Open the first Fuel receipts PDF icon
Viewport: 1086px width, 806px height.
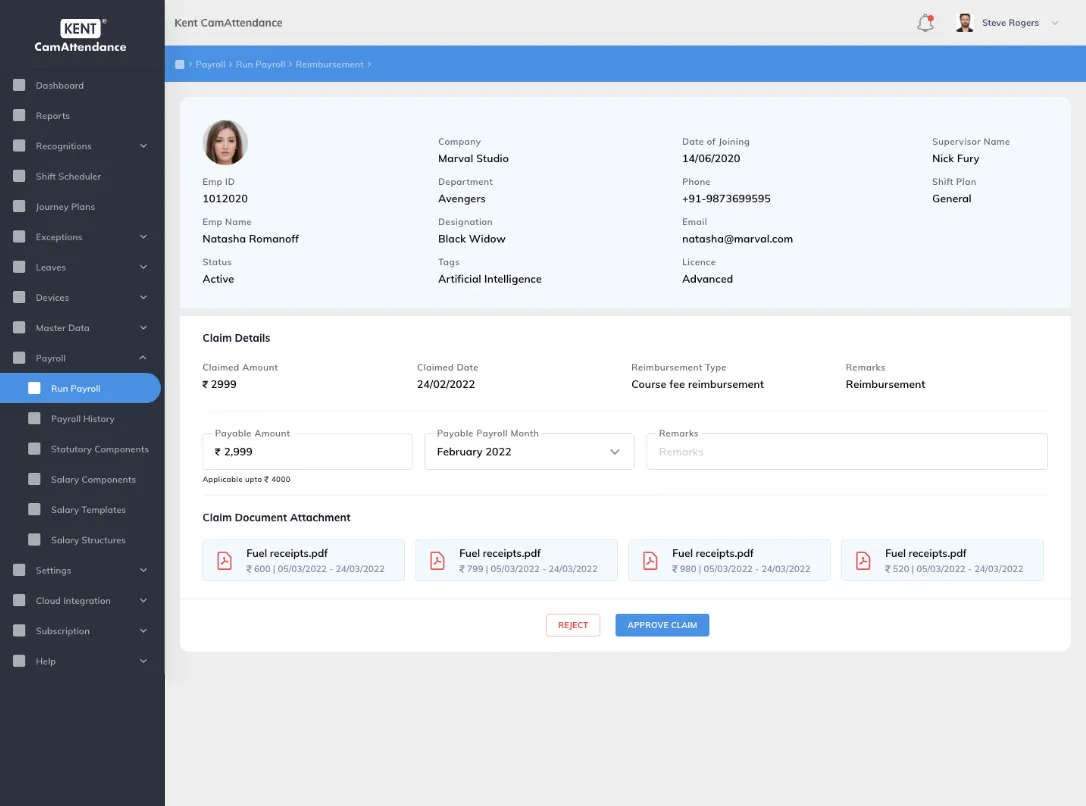click(x=224, y=560)
